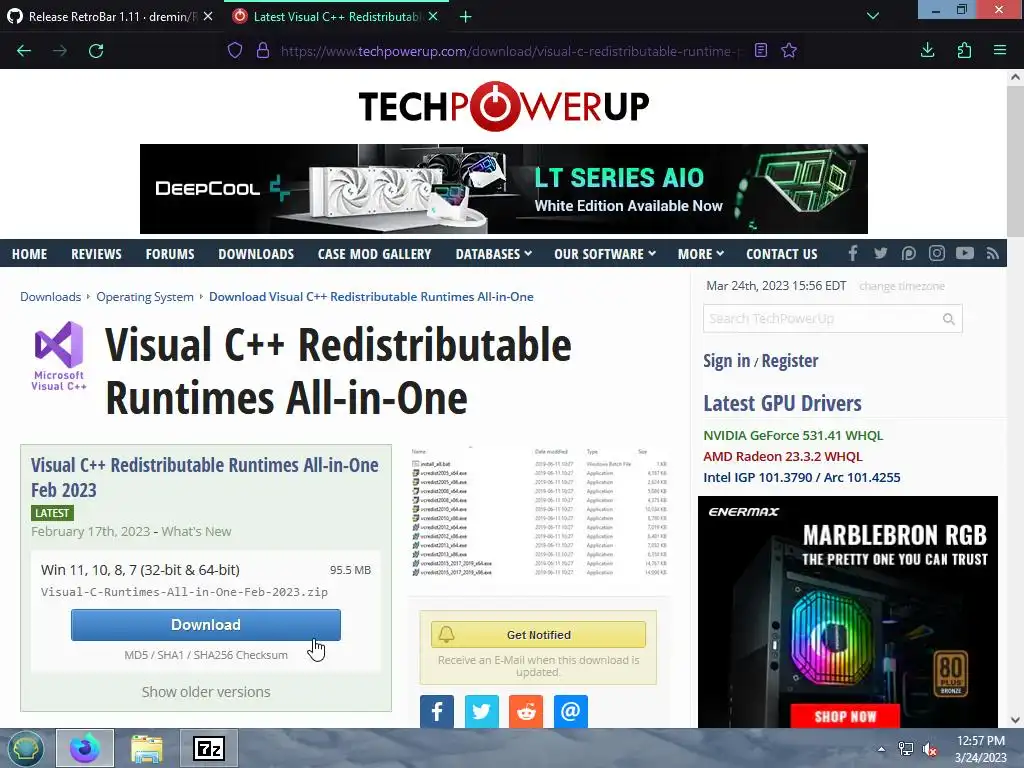Click the DeepCool LT Series AIO banner
1024x768 pixels.
(504, 189)
